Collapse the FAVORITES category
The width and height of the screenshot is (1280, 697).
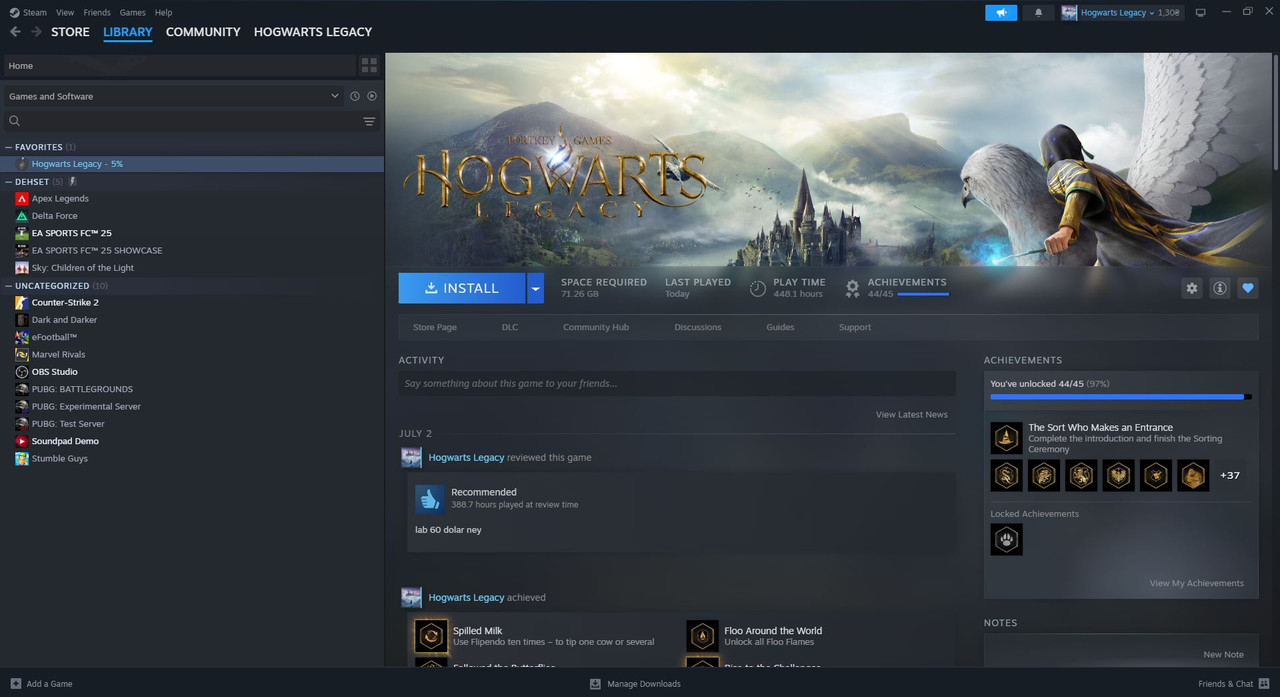[9, 147]
